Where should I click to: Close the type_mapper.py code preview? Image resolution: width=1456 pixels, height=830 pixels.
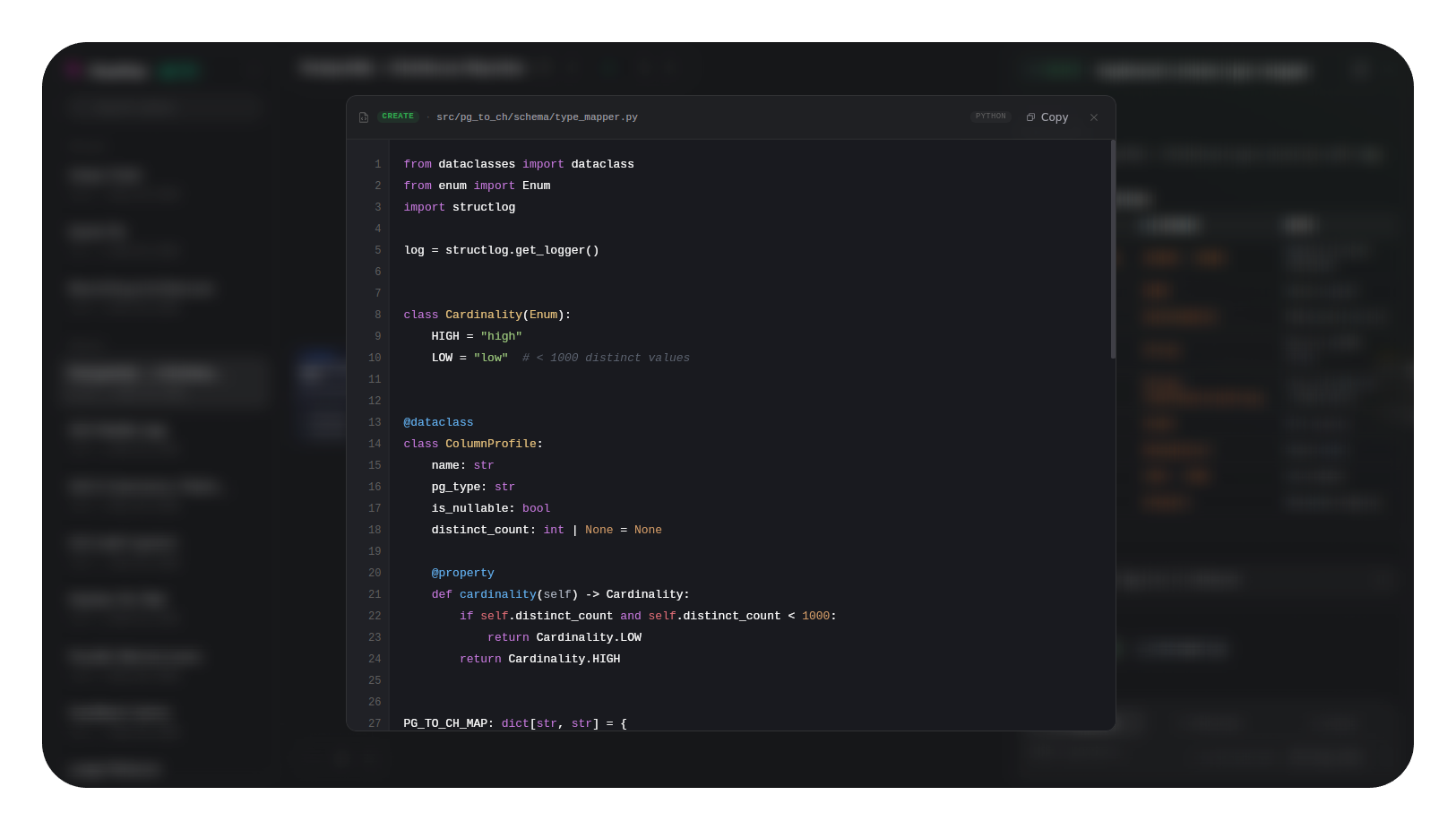pos(1094,117)
